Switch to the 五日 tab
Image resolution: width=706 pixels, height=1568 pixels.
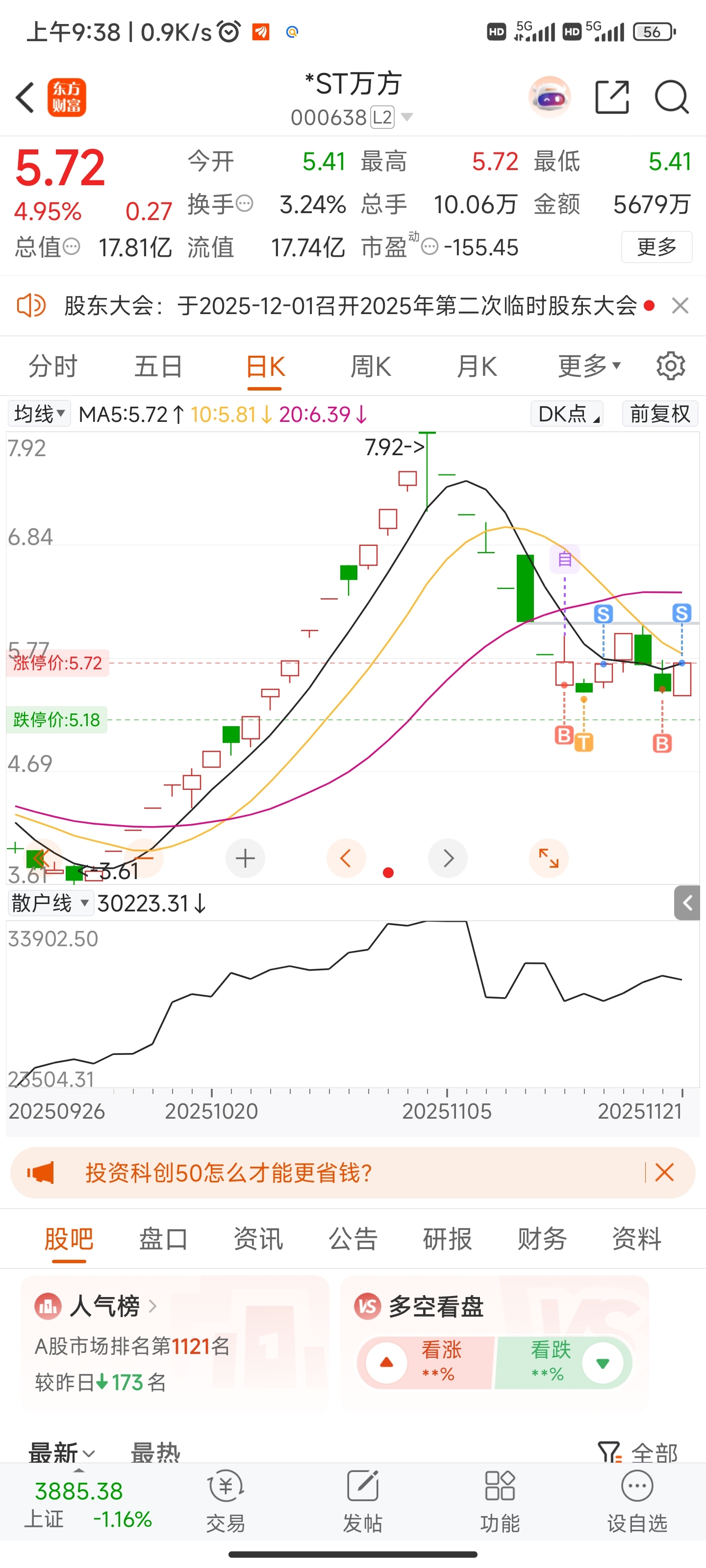pos(158,366)
